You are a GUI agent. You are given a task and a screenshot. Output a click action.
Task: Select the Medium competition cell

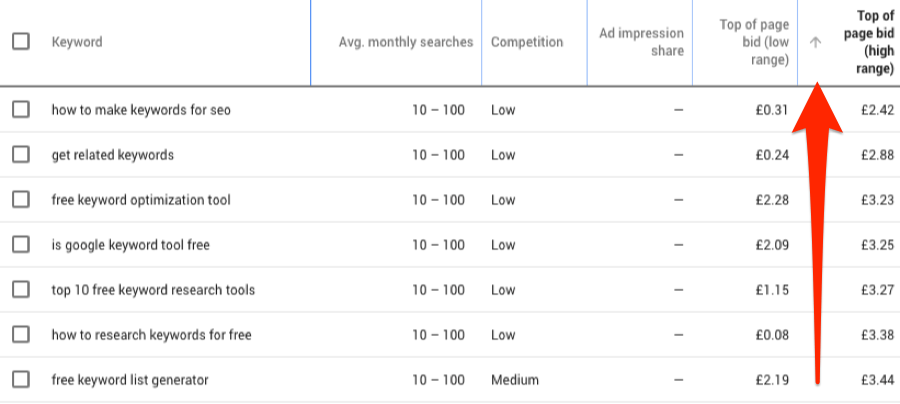[x=515, y=380]
